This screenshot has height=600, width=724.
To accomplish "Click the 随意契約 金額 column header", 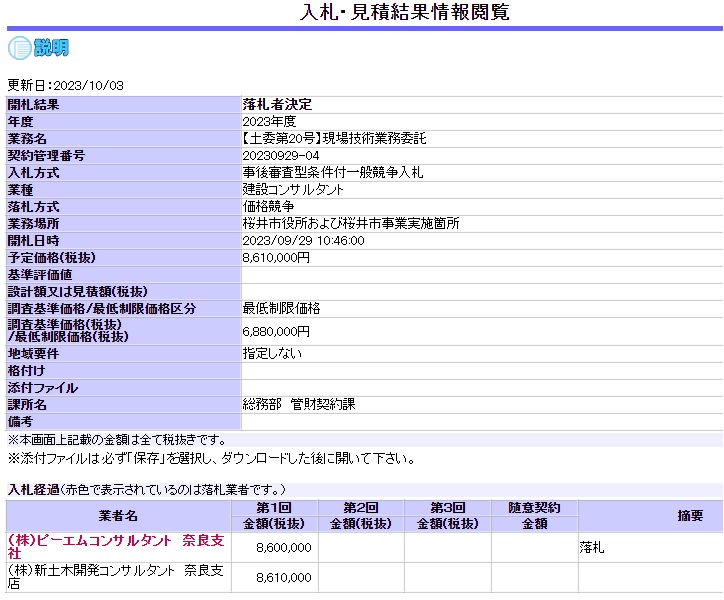I will click(x=534, y=516).
